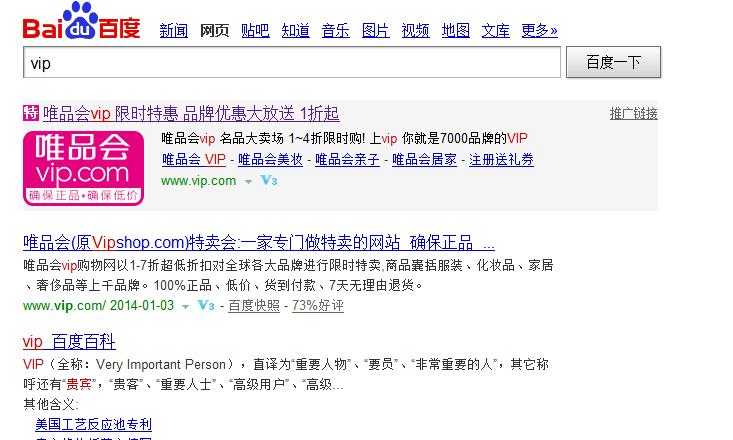This screenshot has height=440, width=733.
Task: Click the ad text 名品大卖场 1~4折限时购
Action: point(293,138)
